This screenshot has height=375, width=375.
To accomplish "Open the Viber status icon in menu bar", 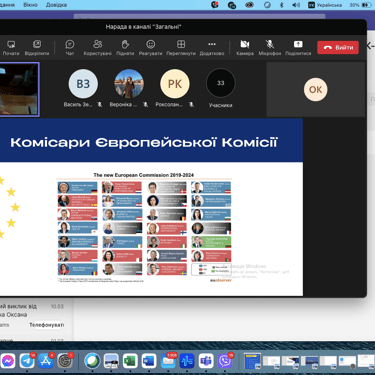I will tap(215, 5).
